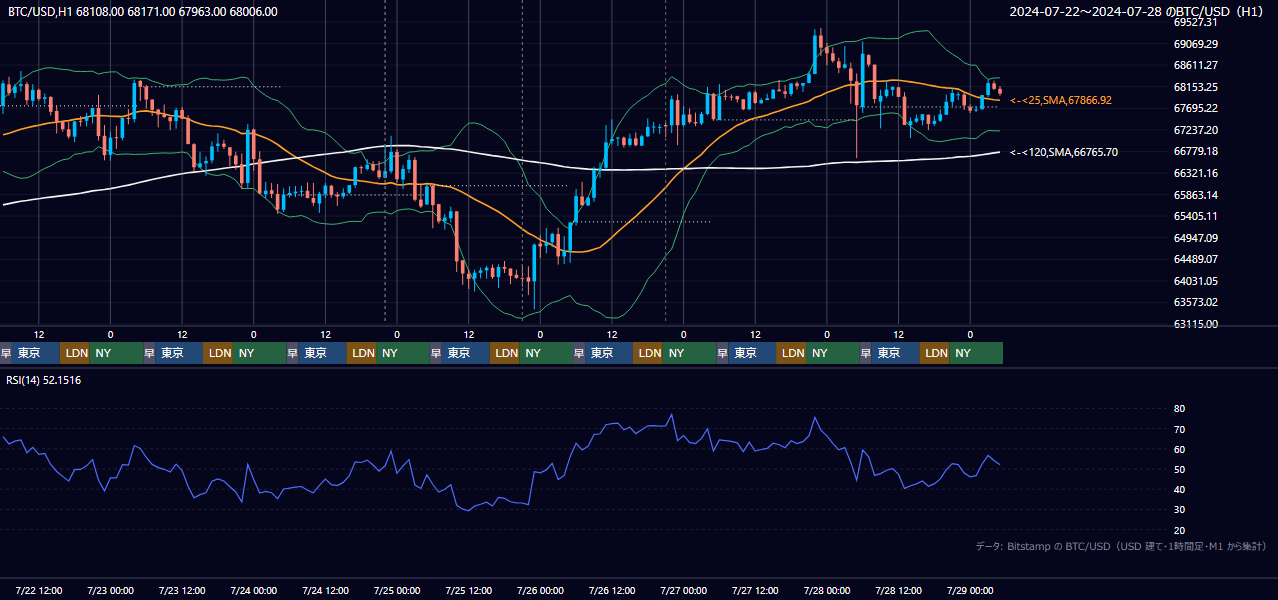The width and height of the screenshot is (1278, 600).
Task: Click price axis label 66779.18
Action: [x=1195, y=151]
